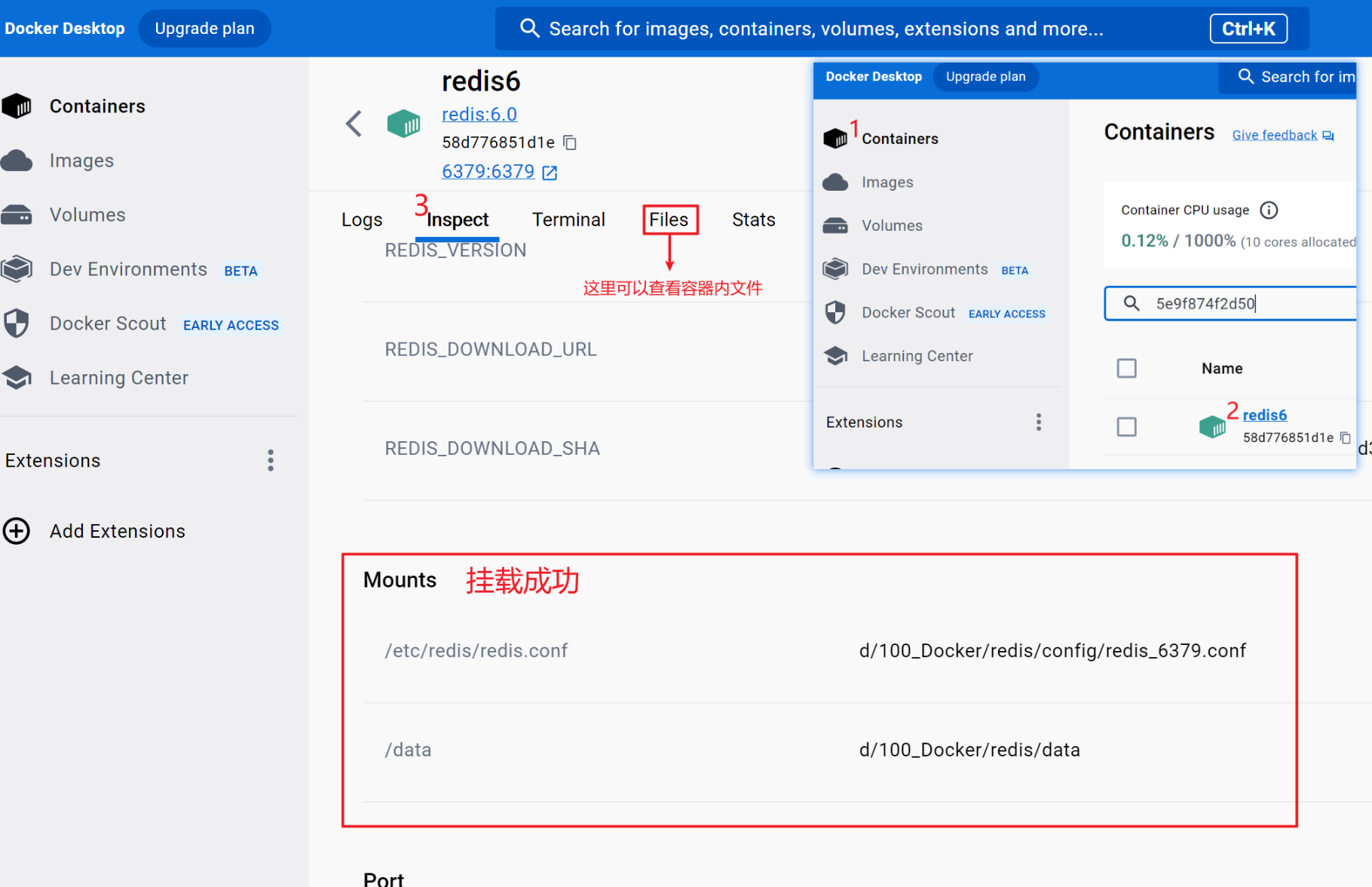
Task: Click search magnifier in container filter field
Action: click(1132, 303)
